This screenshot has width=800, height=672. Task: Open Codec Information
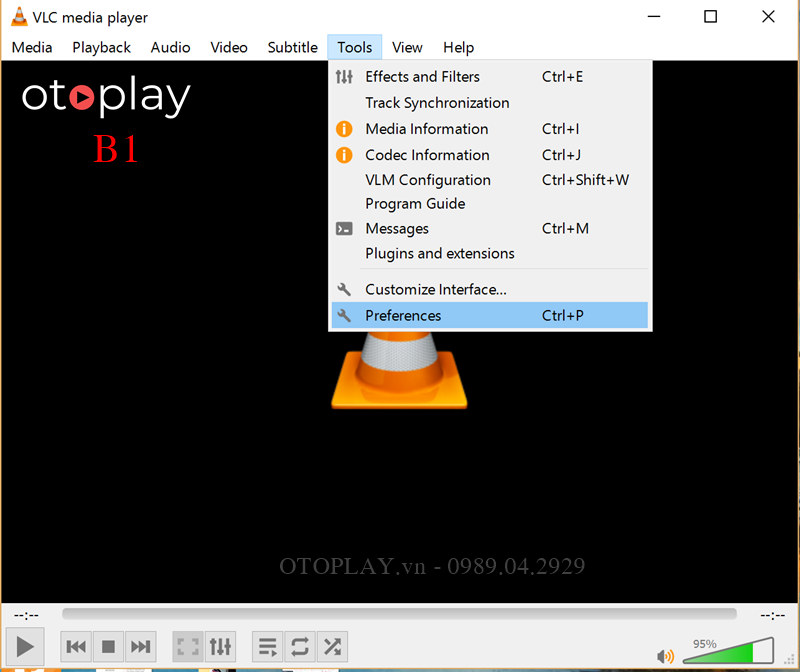(x=490, y=155)
